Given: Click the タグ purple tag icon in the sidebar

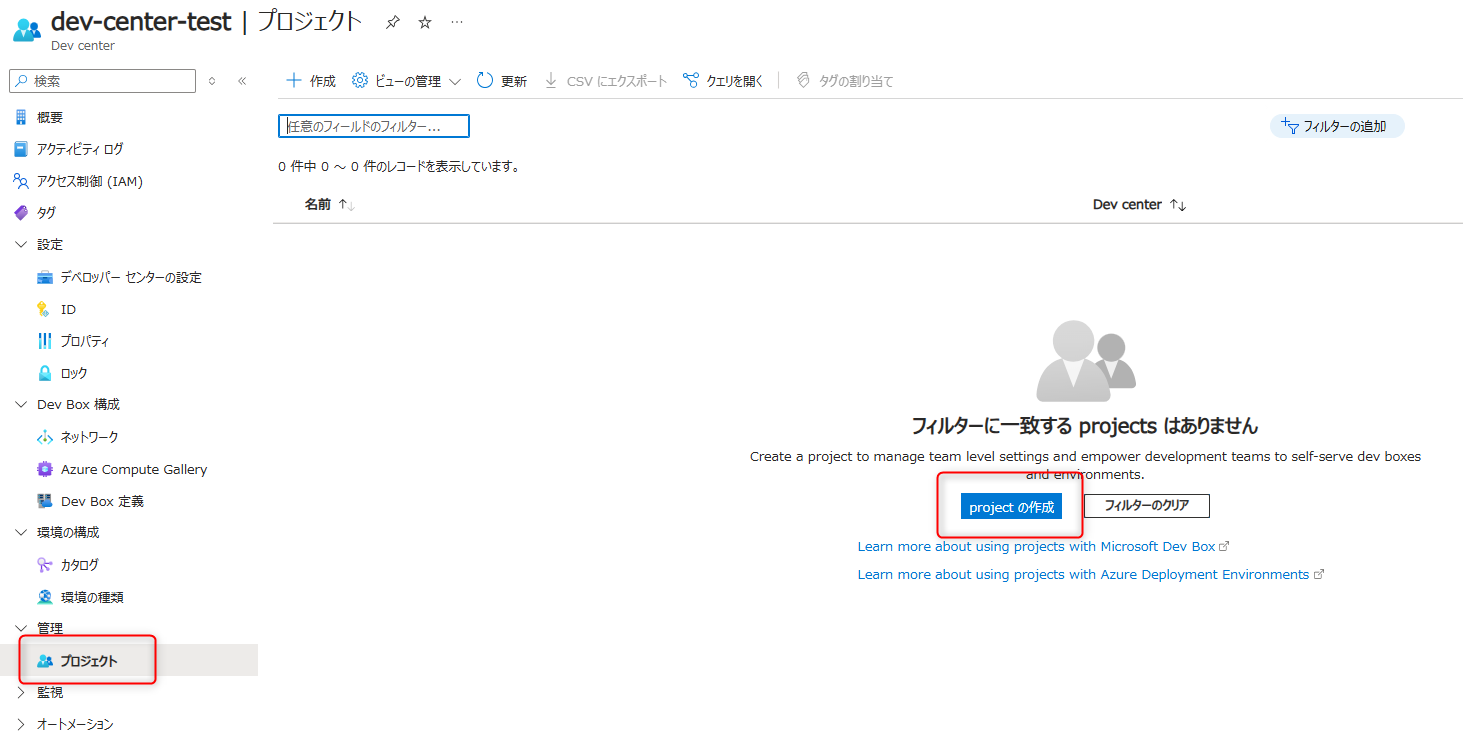Looking at the screenshot, I should click(x=21, y=213).
